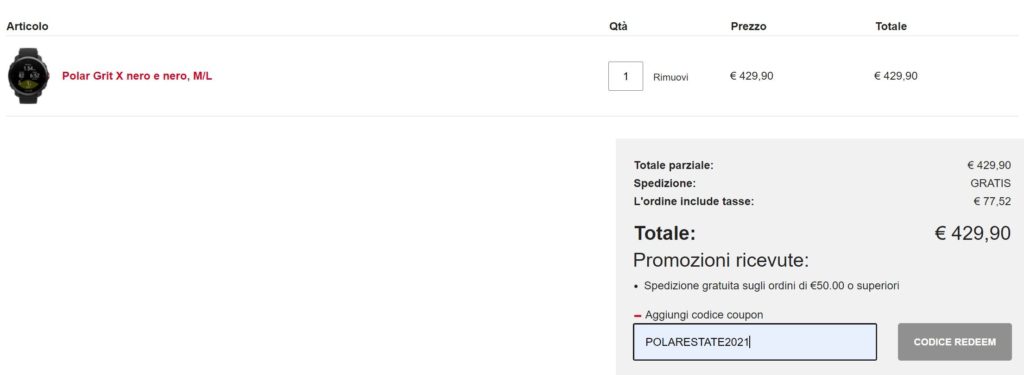Select the Articolo column header
This screenshot has height=375, width=1024.
27,26
